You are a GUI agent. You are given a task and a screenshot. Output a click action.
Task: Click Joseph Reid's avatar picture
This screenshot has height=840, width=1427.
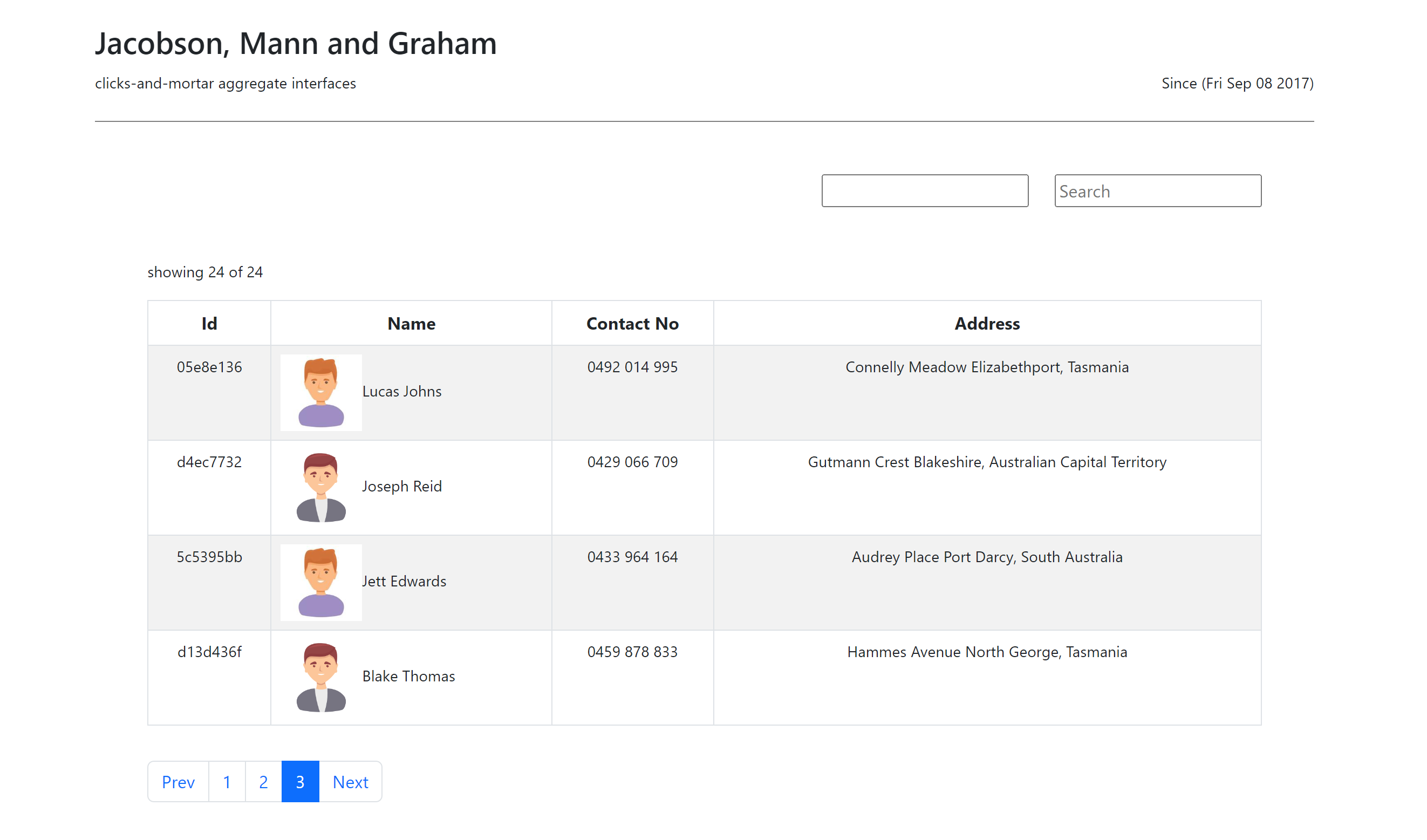pos(320,487)
